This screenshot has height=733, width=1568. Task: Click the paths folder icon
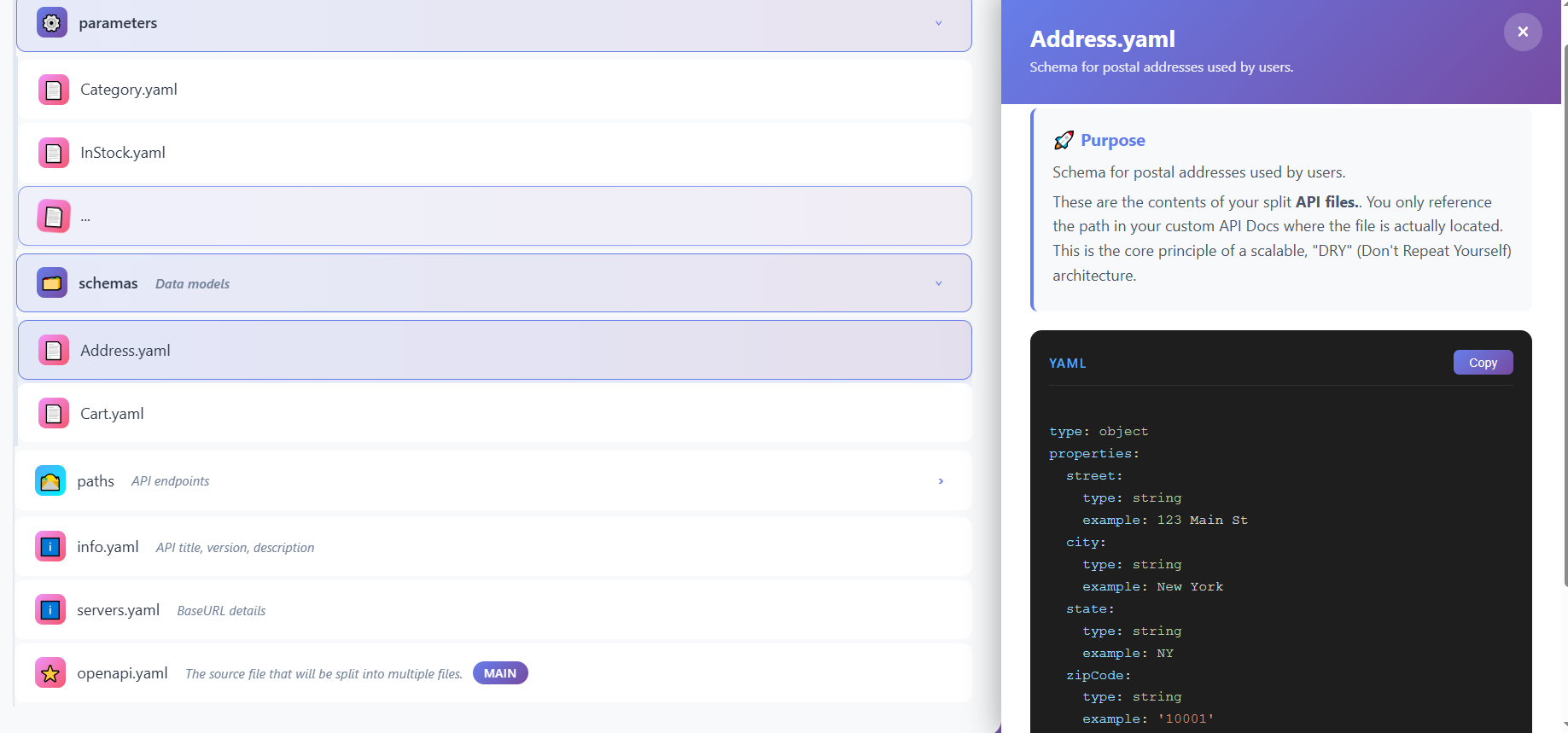point(50,481)
